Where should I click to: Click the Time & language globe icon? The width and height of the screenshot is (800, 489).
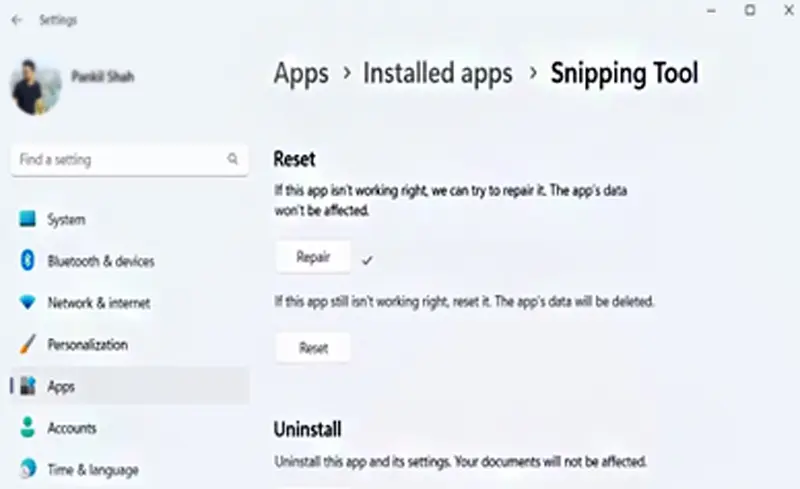click(x=28, y=468)
